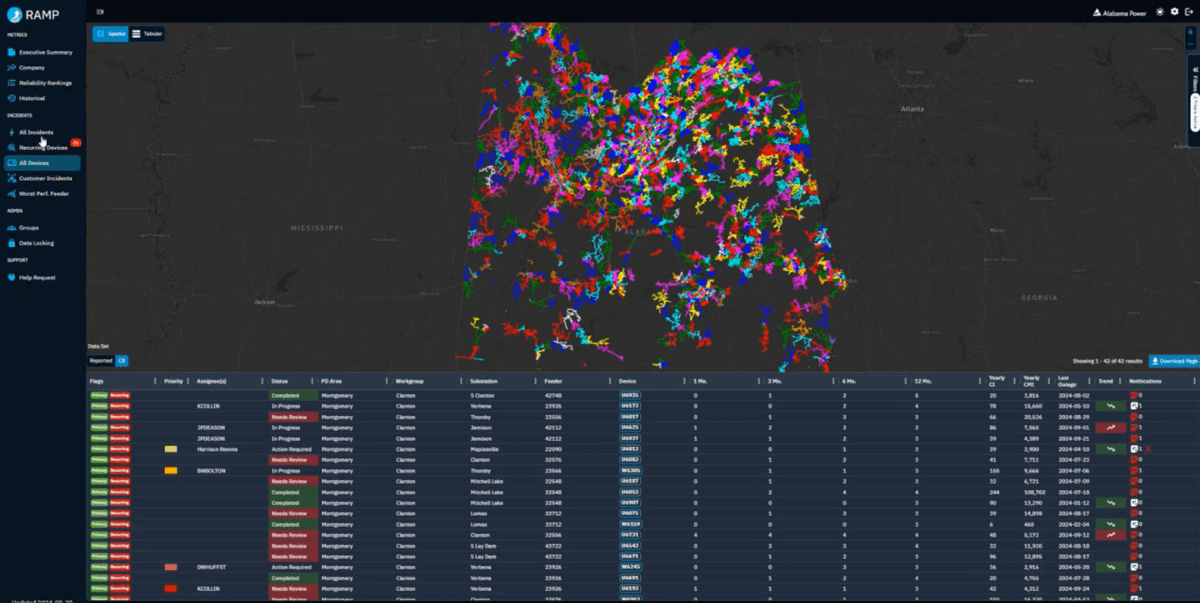Open the Recurring Devices page

pos(43,147)
